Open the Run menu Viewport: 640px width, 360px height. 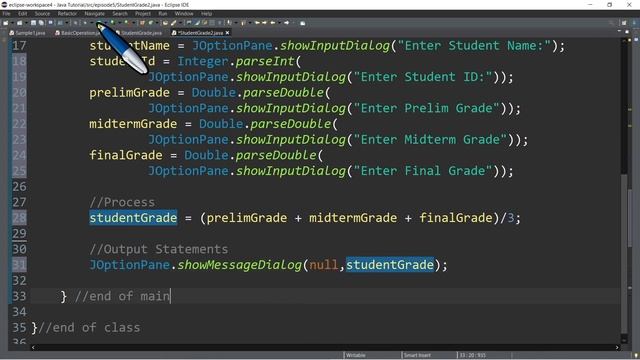tap(162, 13)
